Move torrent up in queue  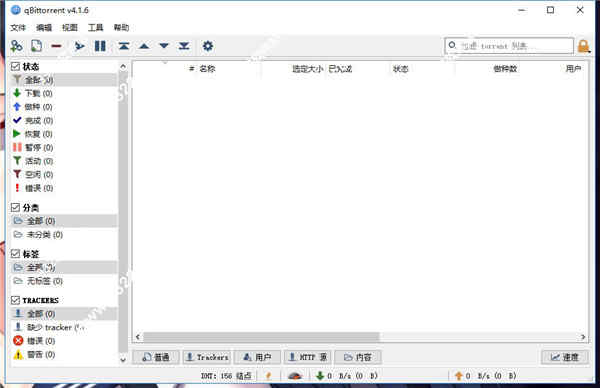tap(144, 46)
